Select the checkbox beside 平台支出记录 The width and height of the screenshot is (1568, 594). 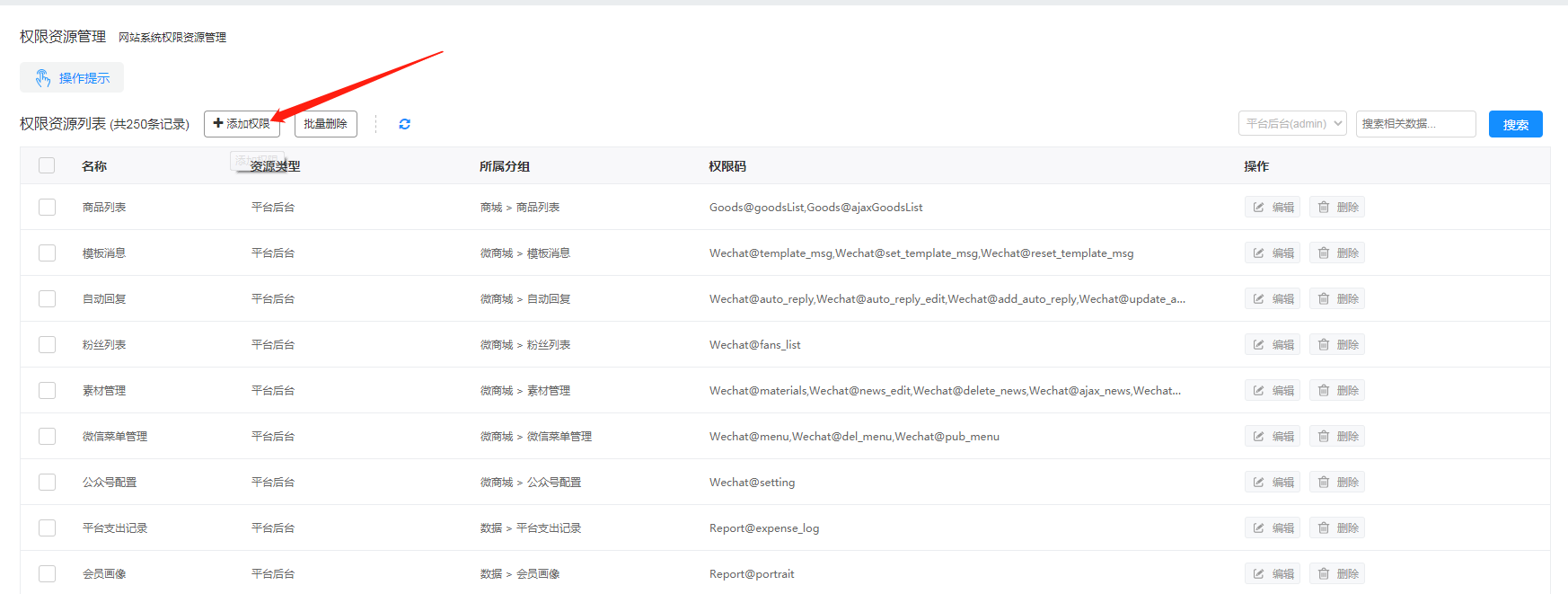47,528
